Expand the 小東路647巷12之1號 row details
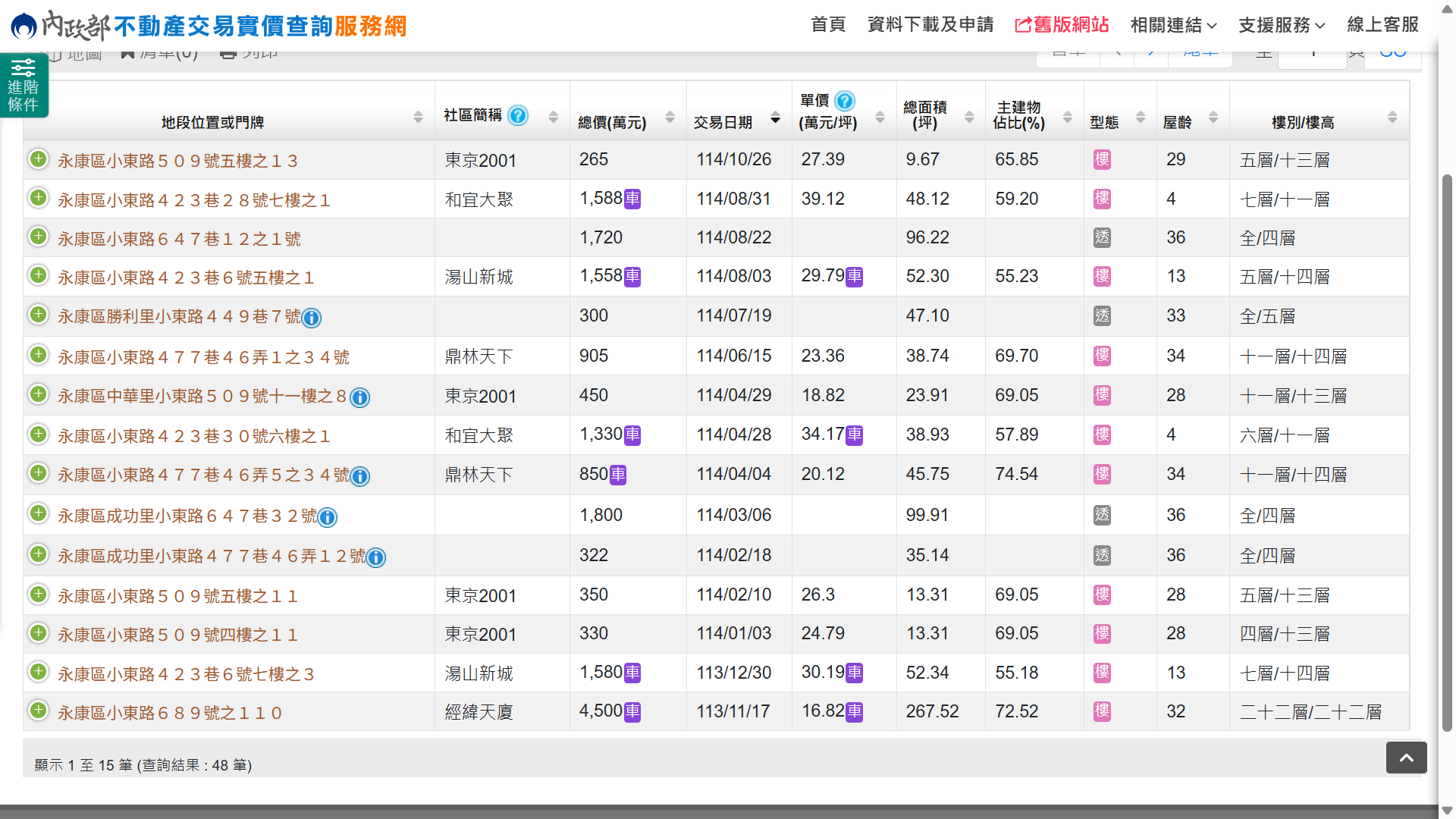The height and width of the screenshot is (819, 1456). pos(39,237)
